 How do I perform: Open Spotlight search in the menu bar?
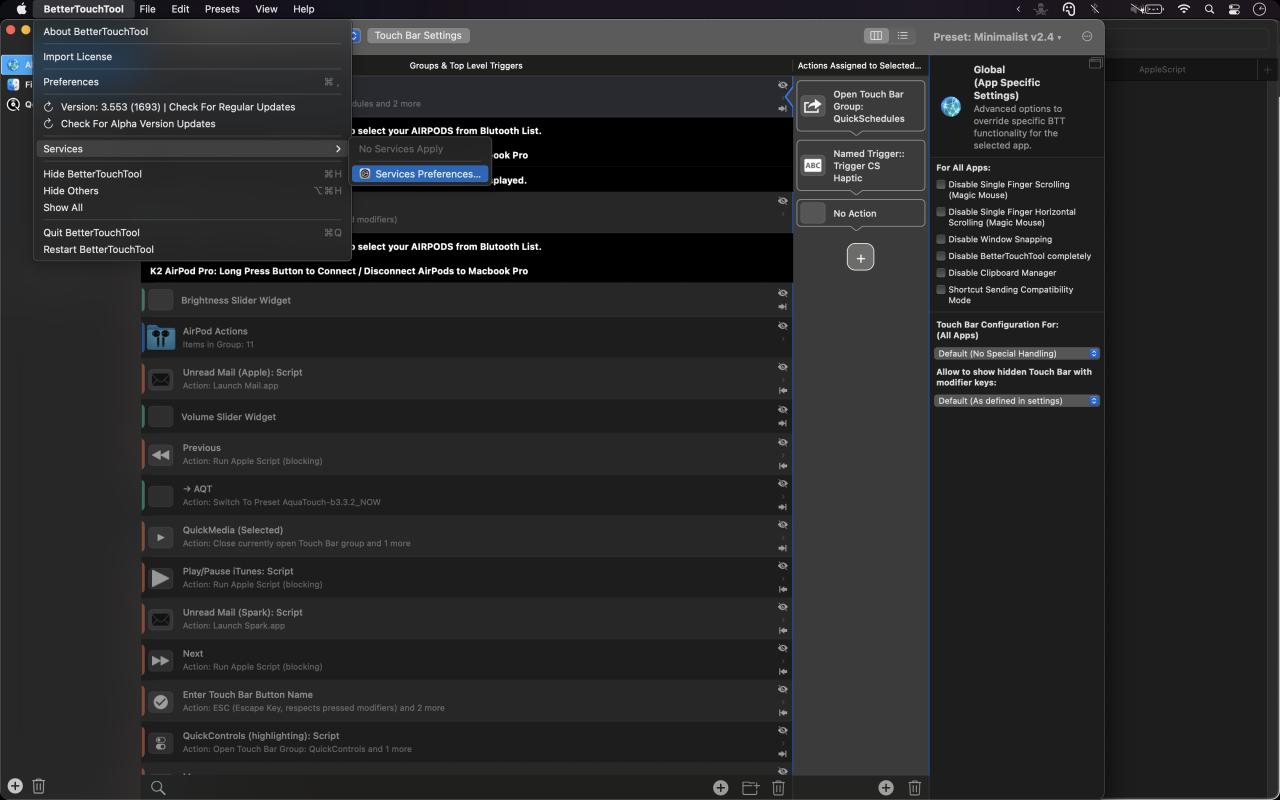tap(1209, 9)
